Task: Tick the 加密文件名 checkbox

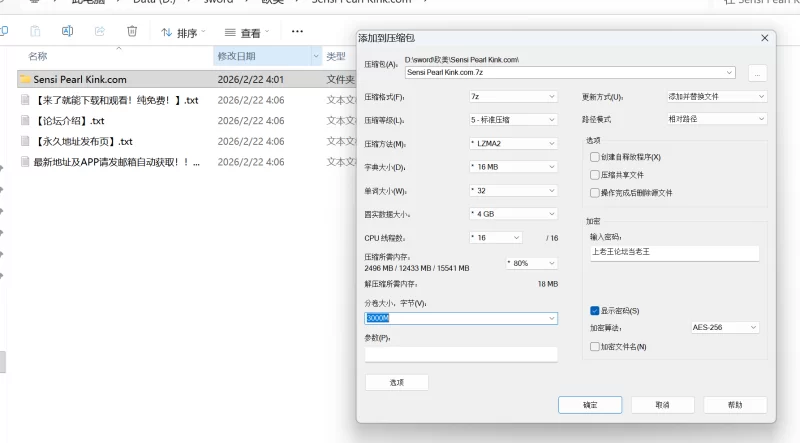Action: pos(595,347)
